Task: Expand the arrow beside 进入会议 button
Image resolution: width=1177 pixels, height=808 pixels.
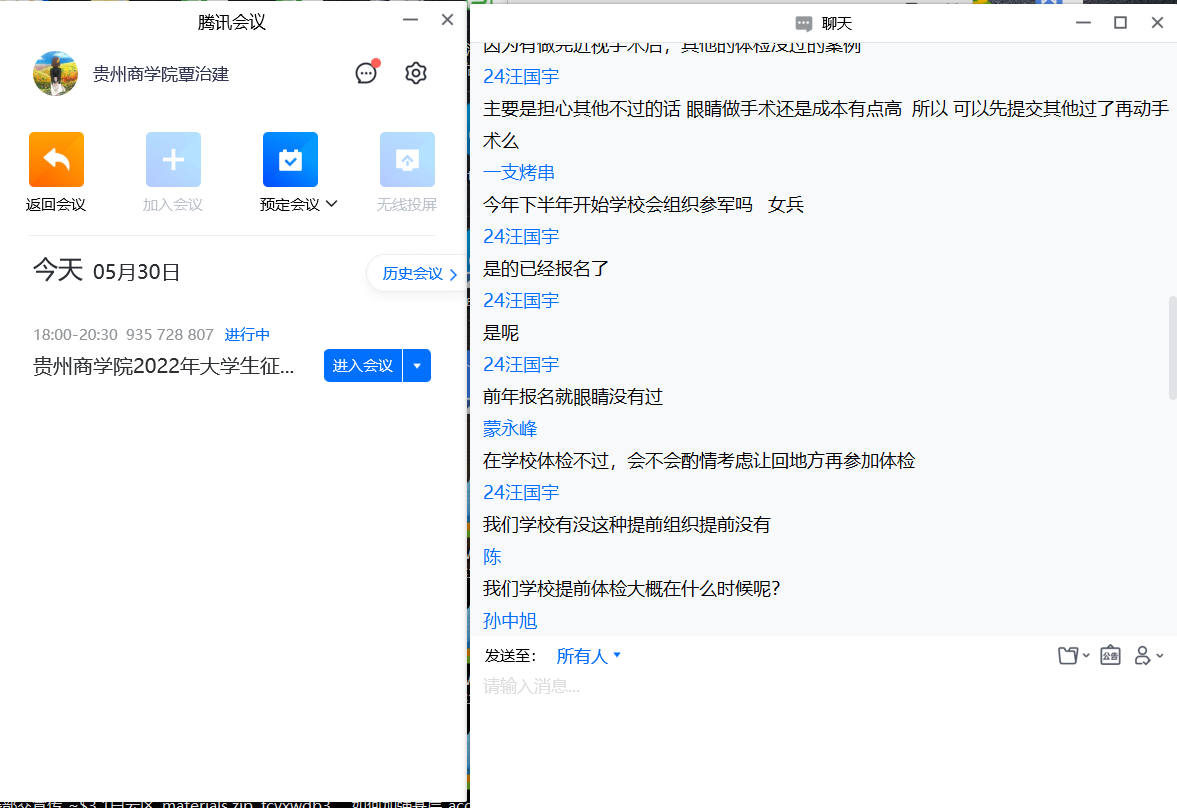Action: click(417, 366)
